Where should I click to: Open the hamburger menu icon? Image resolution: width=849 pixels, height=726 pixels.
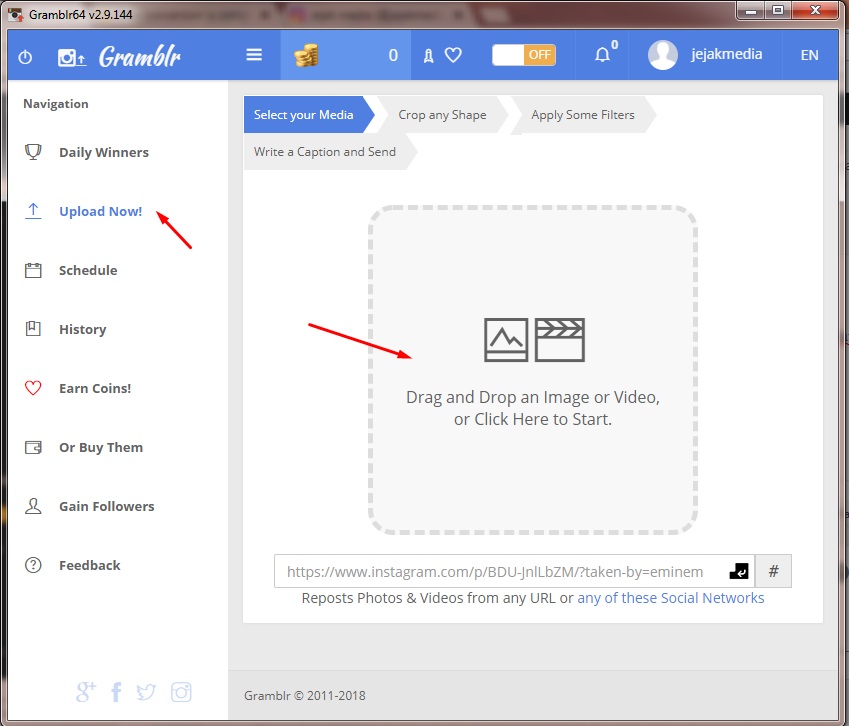254,55
